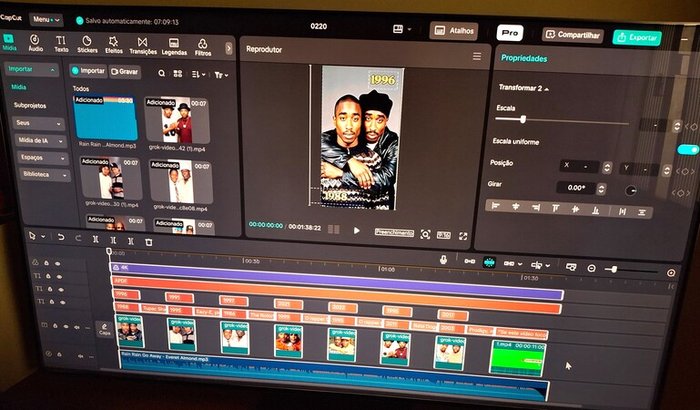Collapse the Transformar 2 section
Screen dimensions: 700x410
548,89
